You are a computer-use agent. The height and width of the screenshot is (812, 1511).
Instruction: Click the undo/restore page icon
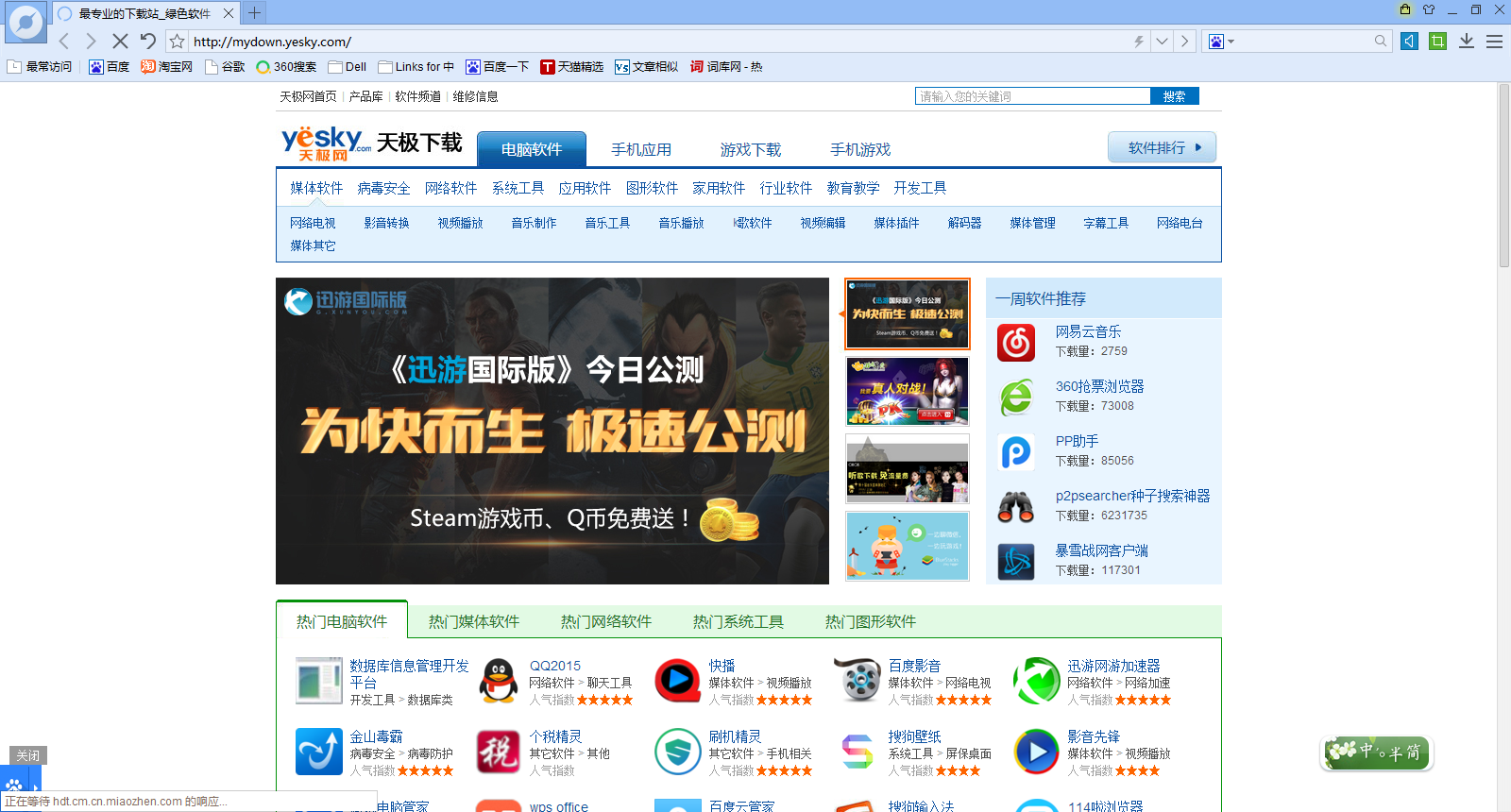click(x=148, y=42)
